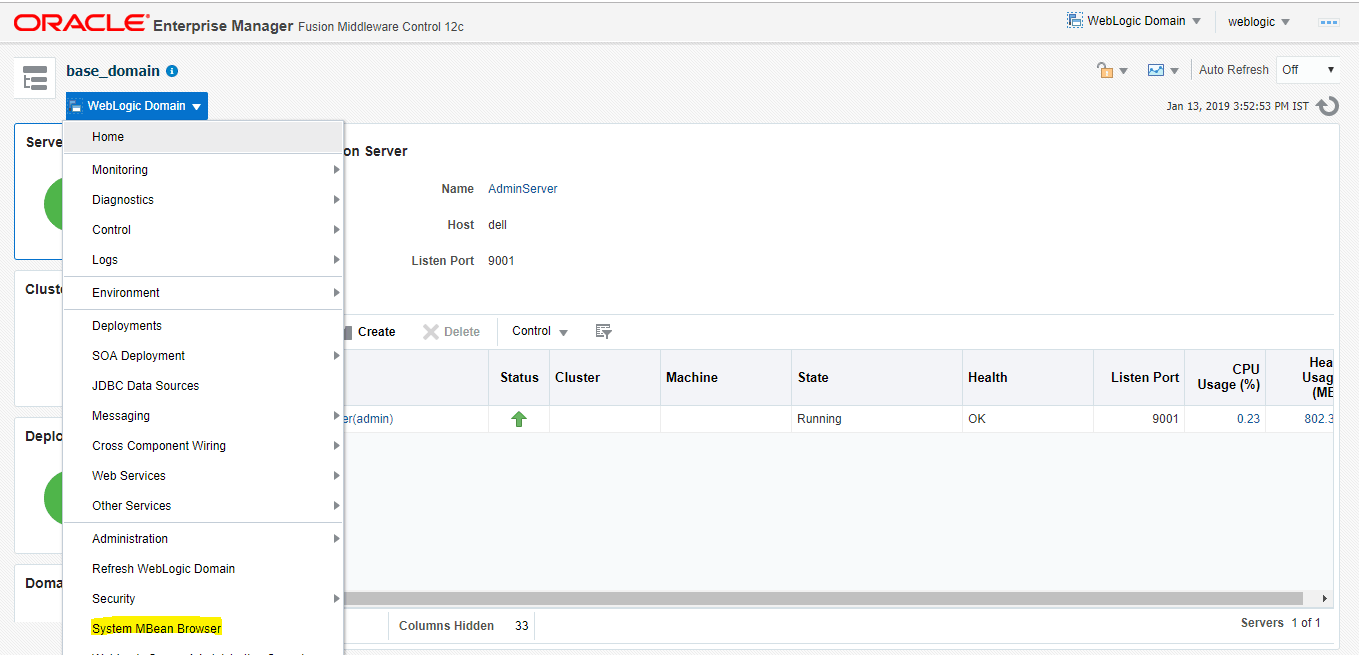
Task: Open the target navigation tree icon
Action: (x=35, y=78)
